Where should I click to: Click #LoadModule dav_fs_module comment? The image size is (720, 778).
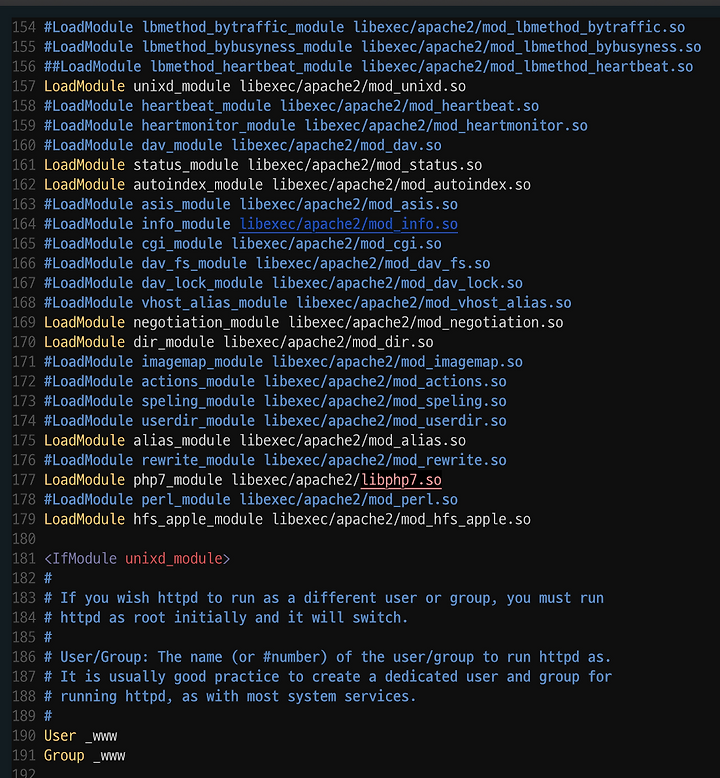pyautogui.click(x=267, y=263)
